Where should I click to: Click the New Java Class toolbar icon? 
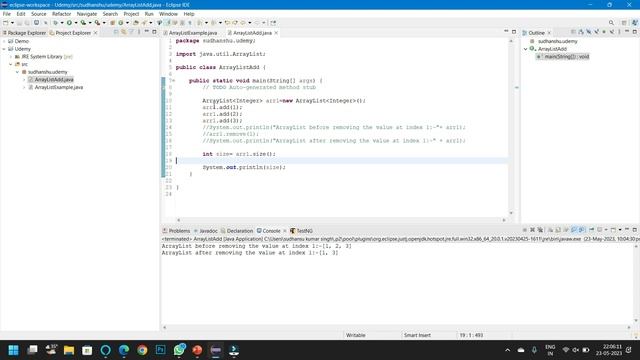click(x=120, y=23)
